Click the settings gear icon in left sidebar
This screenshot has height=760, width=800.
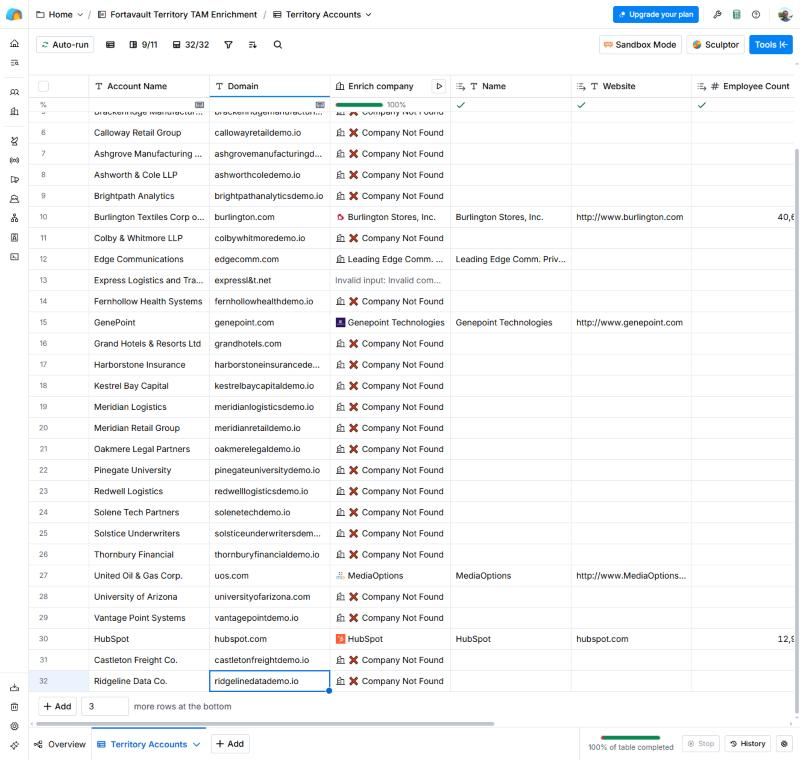pos(14,726)
